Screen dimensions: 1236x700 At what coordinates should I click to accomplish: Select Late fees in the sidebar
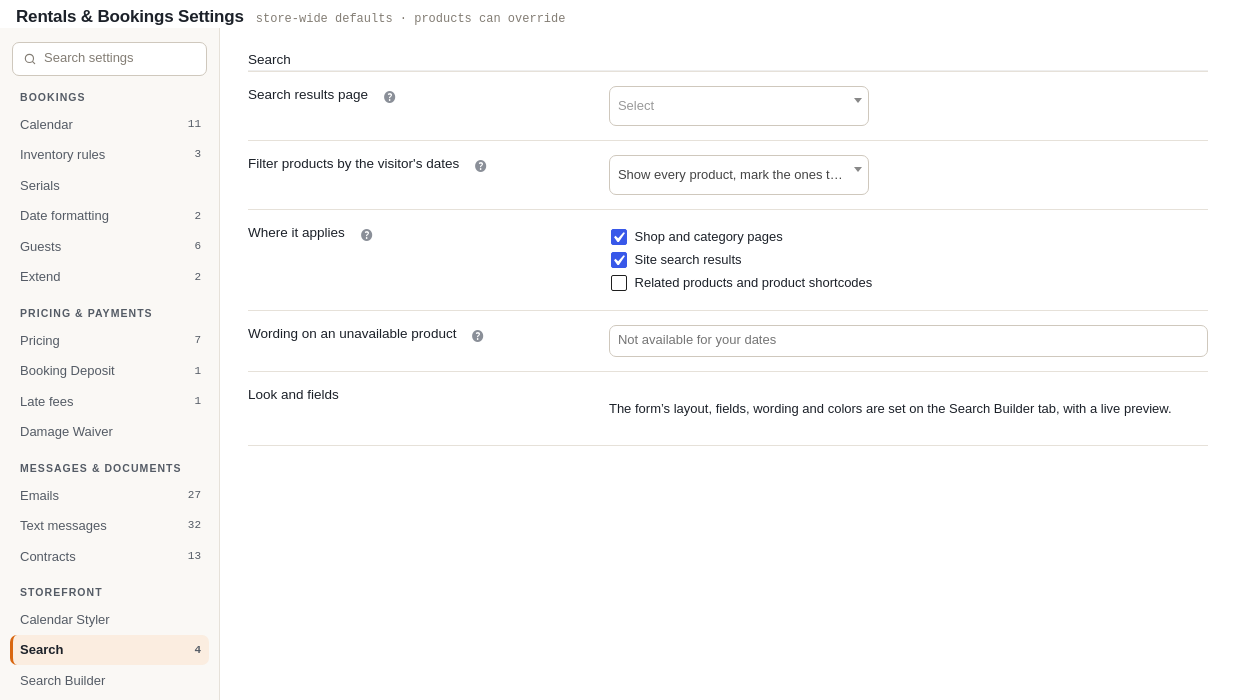tap(110, 402)
